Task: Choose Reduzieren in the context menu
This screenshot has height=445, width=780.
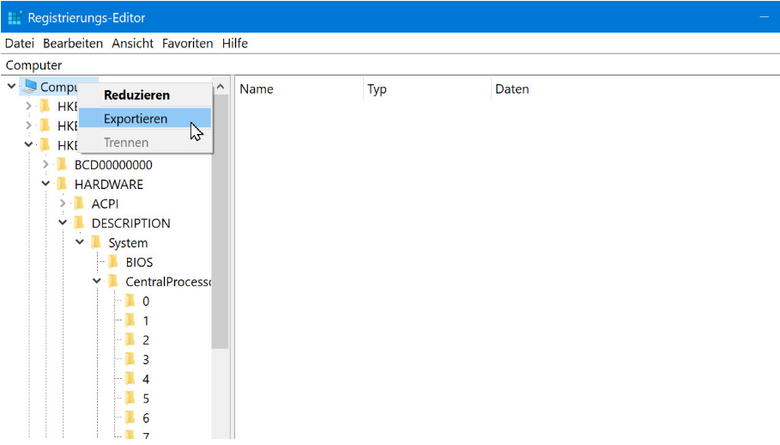Action: point(136,95)
